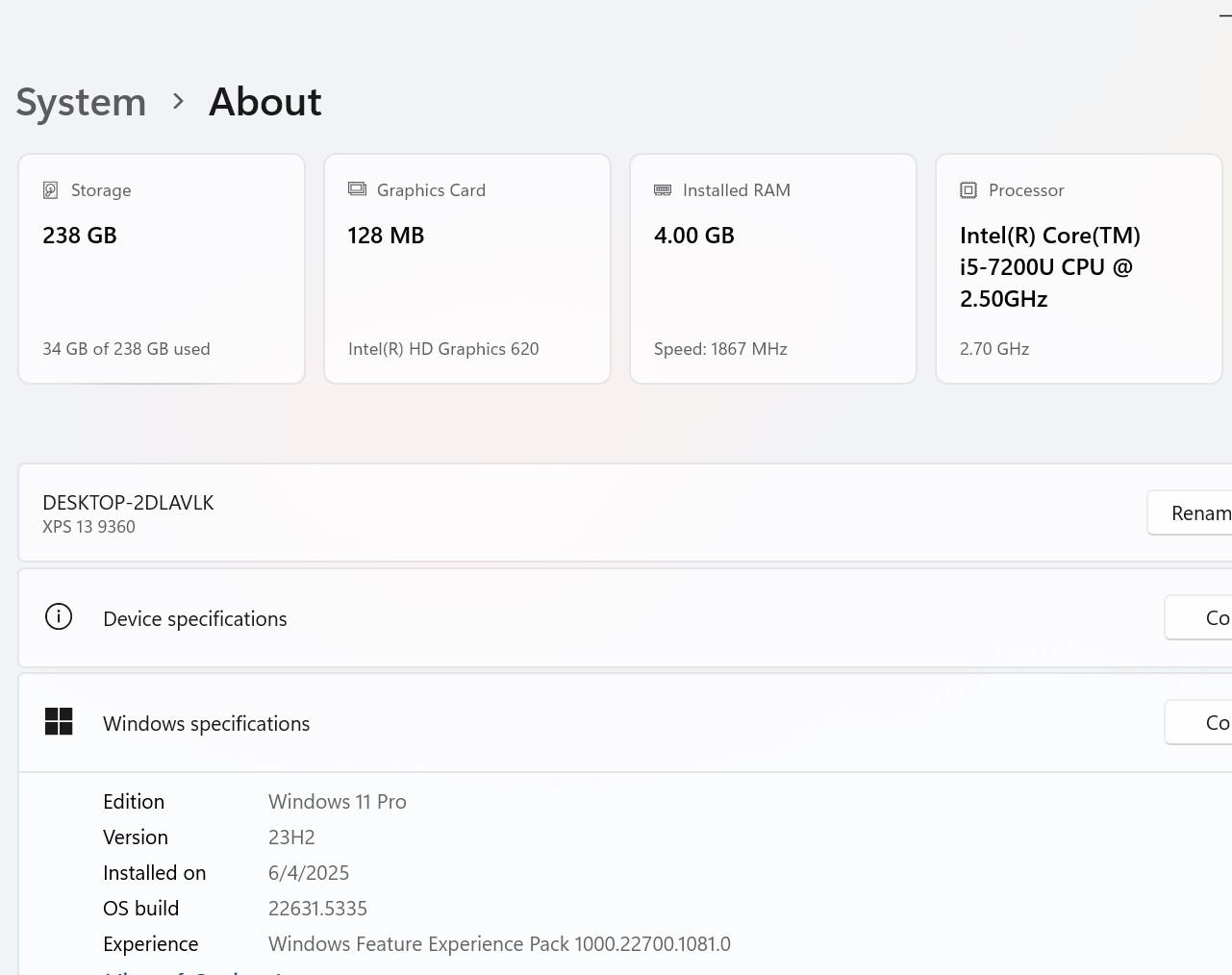Select the OS build 22631.5335 value

click(317, 909)
